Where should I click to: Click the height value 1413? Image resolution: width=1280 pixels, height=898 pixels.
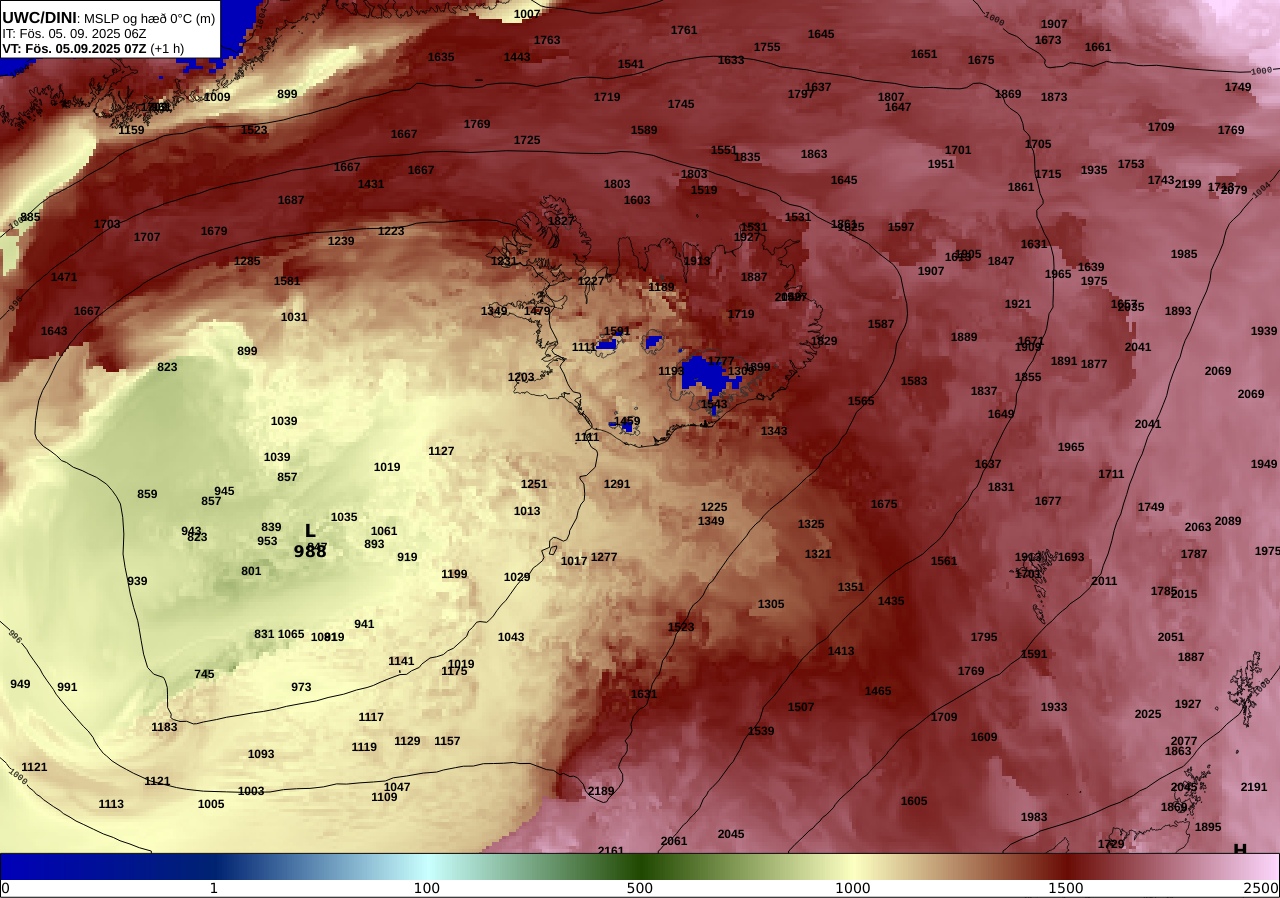pos(841,651)
